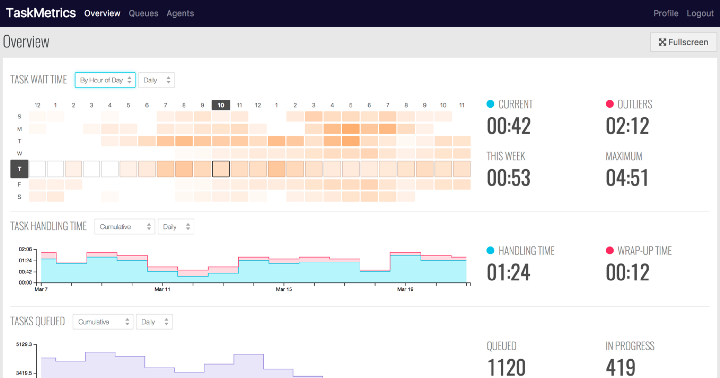The height and width of the screenshot is (378, 720).
Task: Click the top y-axis label 02:06
Action: 25,249
